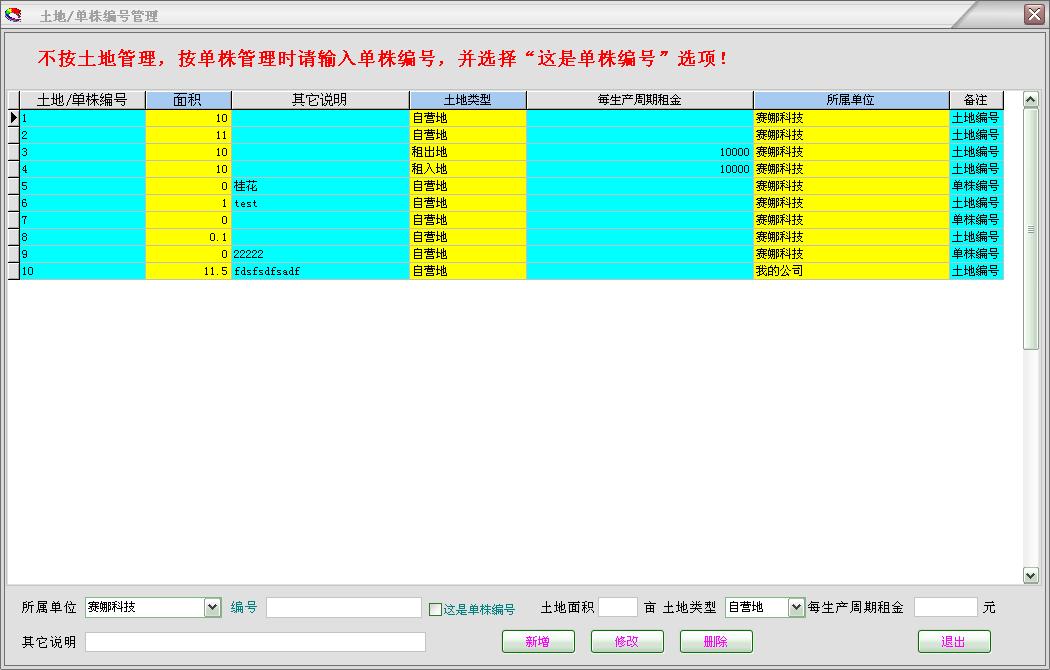Click the 修改 button to edit

click(x=627, y=641)
